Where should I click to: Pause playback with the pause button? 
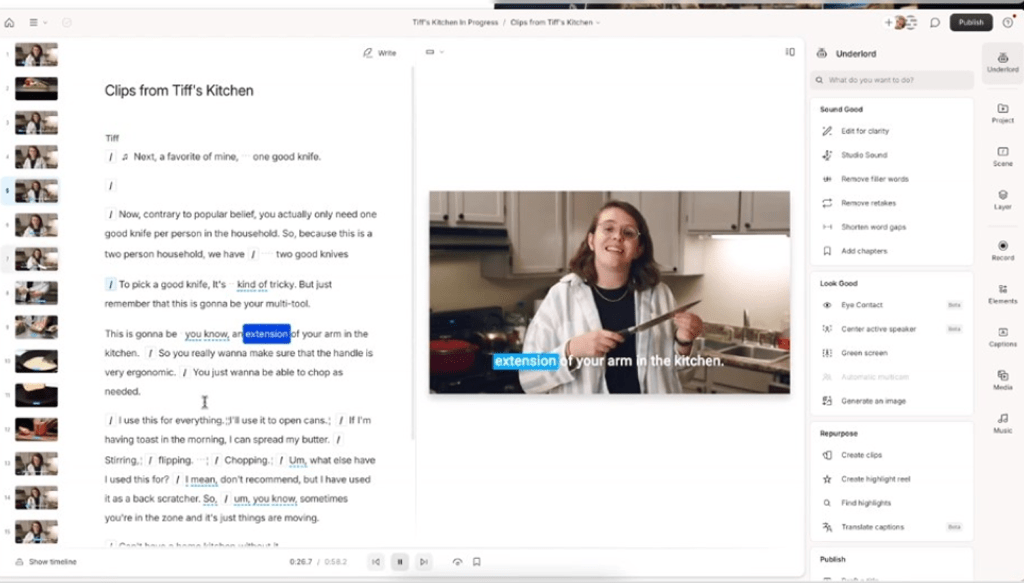[400, 562]
